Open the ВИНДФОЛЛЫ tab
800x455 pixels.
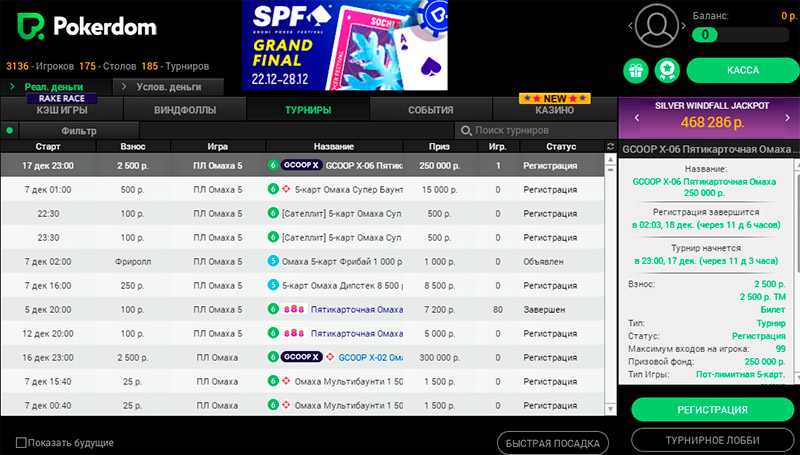click(185, 110)
